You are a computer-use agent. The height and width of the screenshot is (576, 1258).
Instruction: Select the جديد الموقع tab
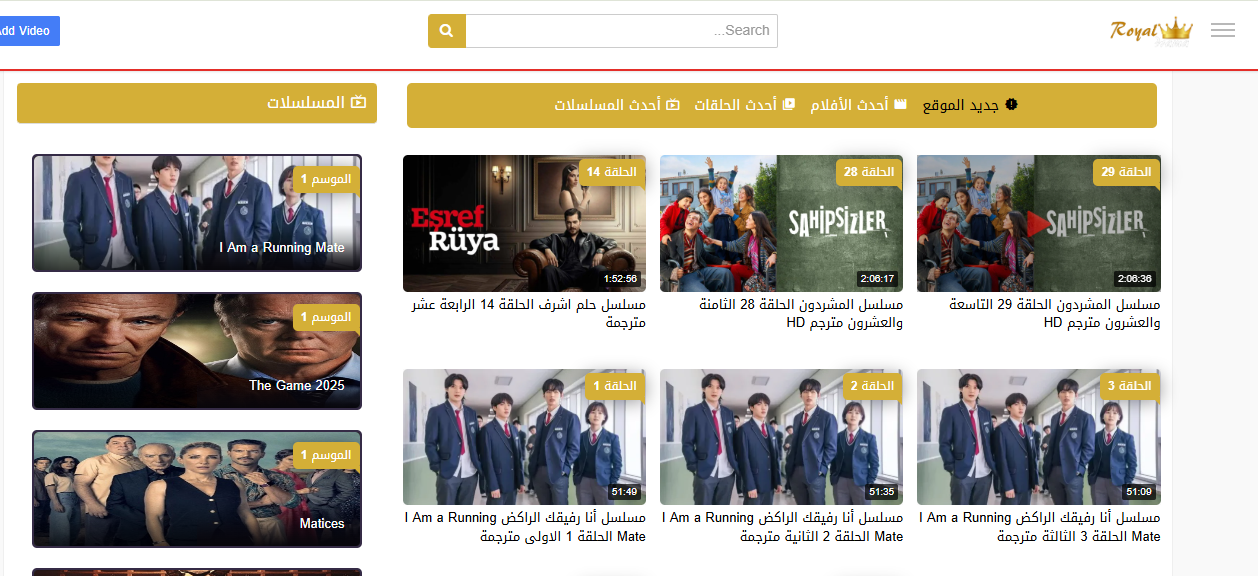pyautogui.click(x=970, y=105)
